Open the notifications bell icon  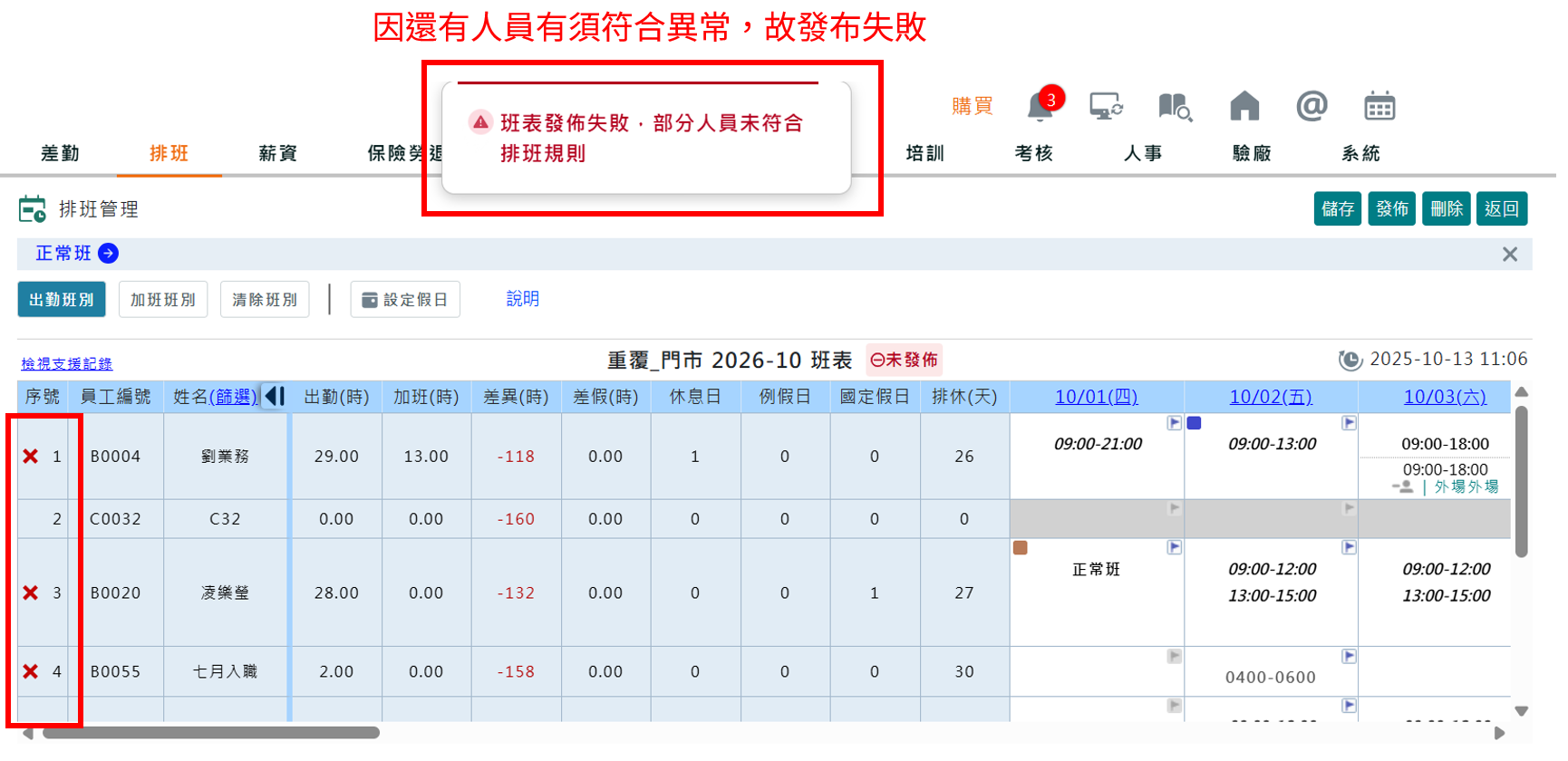pyautogui.click(x=1040, y=107)
